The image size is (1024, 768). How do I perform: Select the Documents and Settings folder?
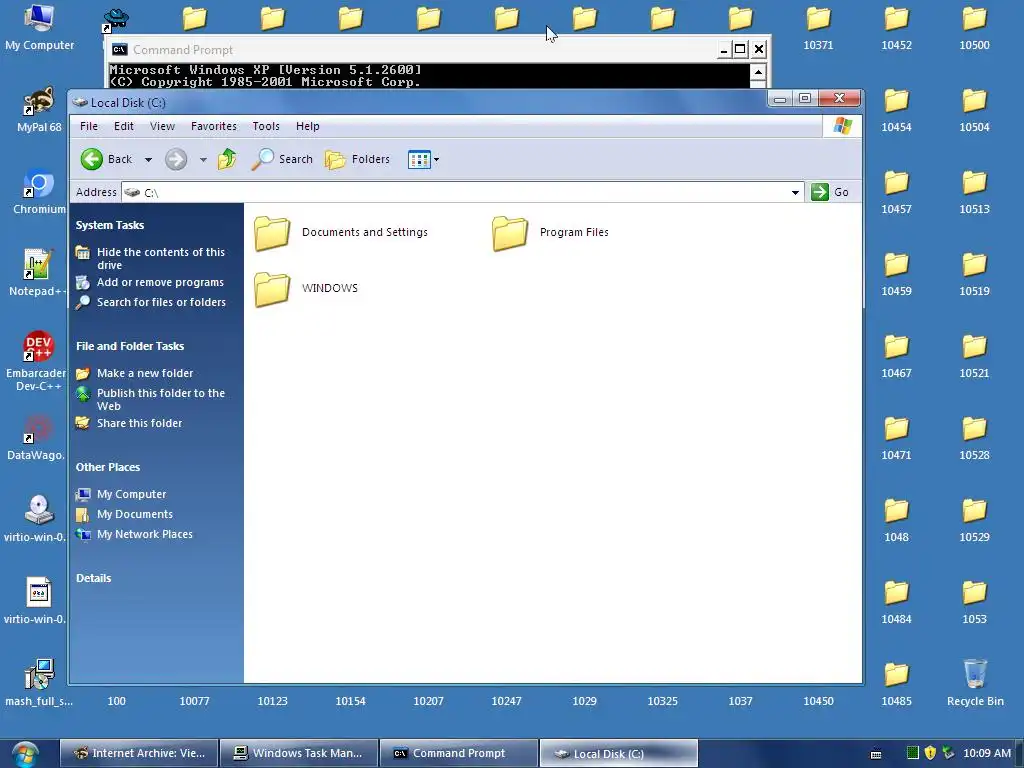point(341,232)
